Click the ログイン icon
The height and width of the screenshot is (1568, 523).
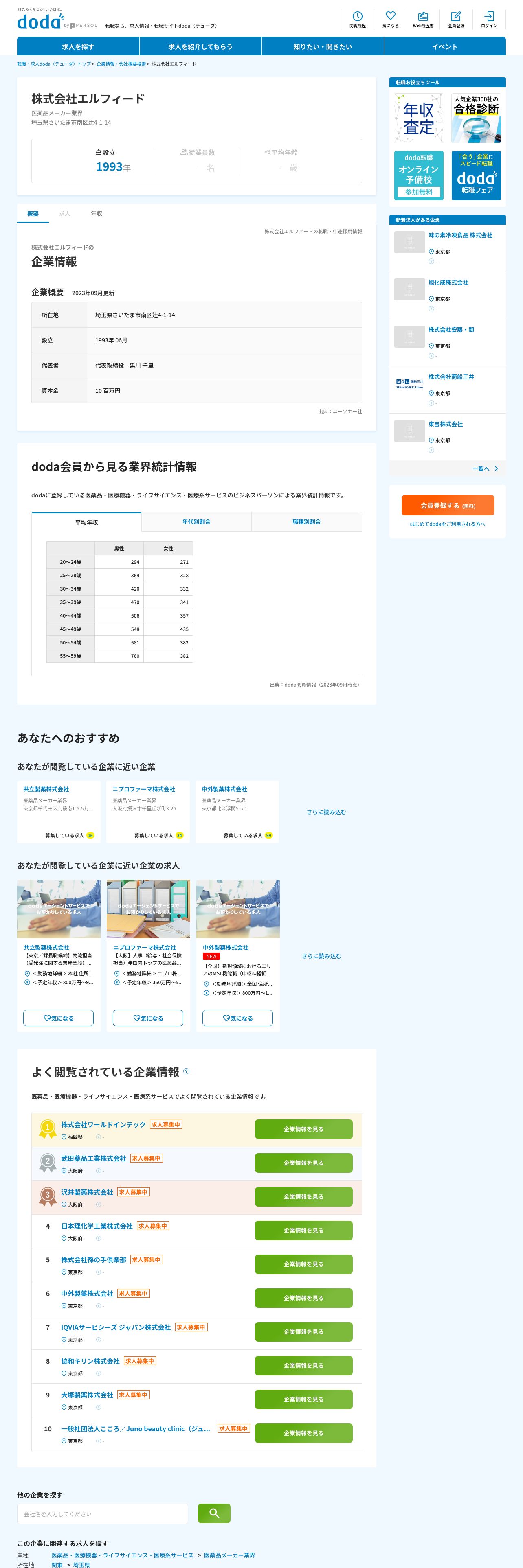tap(489, 20)
